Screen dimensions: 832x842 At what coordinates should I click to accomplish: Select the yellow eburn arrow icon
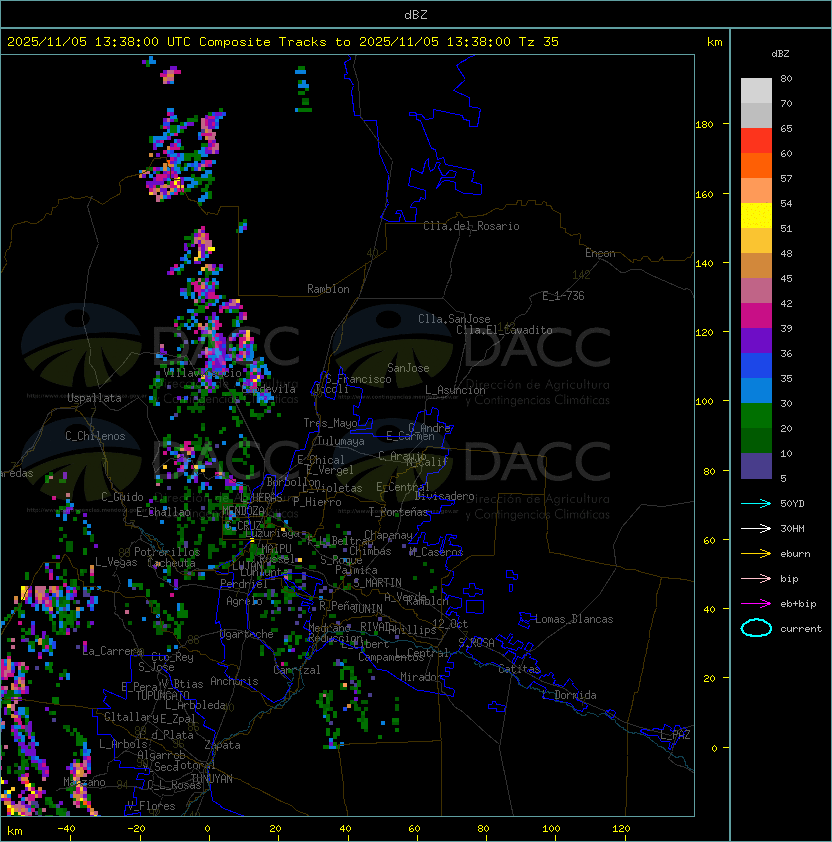pyautogui.click(x=756, y=554)
